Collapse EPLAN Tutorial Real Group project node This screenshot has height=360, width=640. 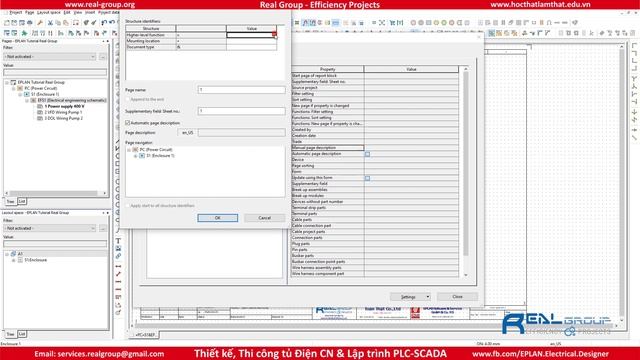coord(7,82)
